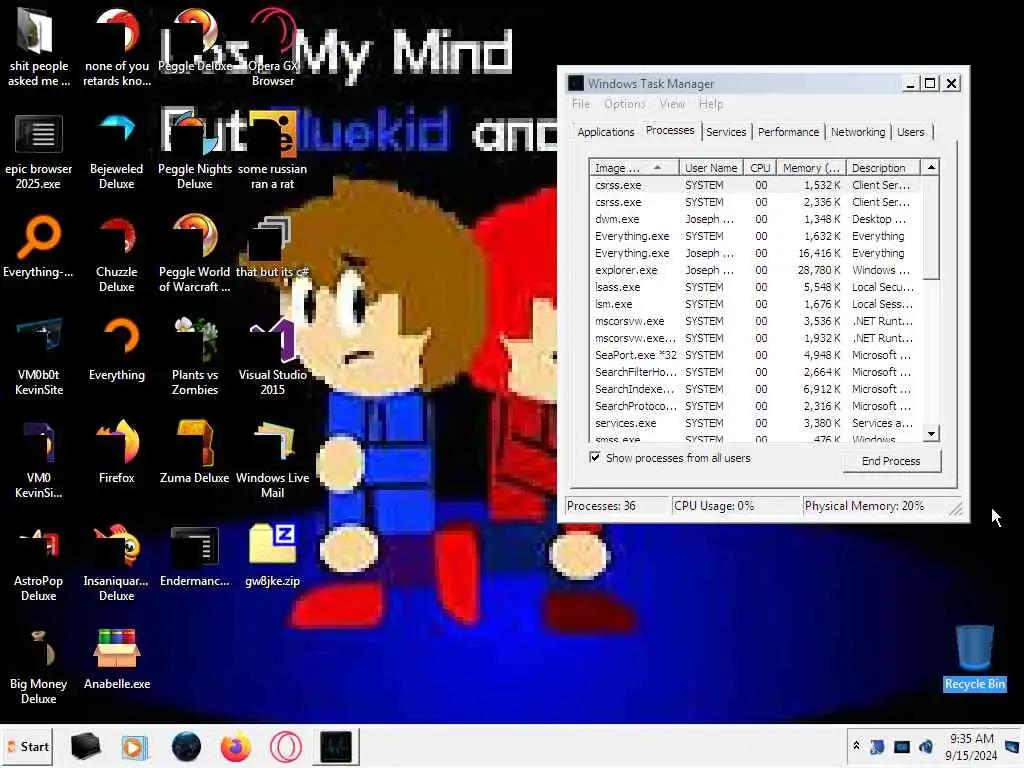The image size is (1024, 768).
Task: Select Peggle World of Warcraft icon
Action: pos(195,254)
